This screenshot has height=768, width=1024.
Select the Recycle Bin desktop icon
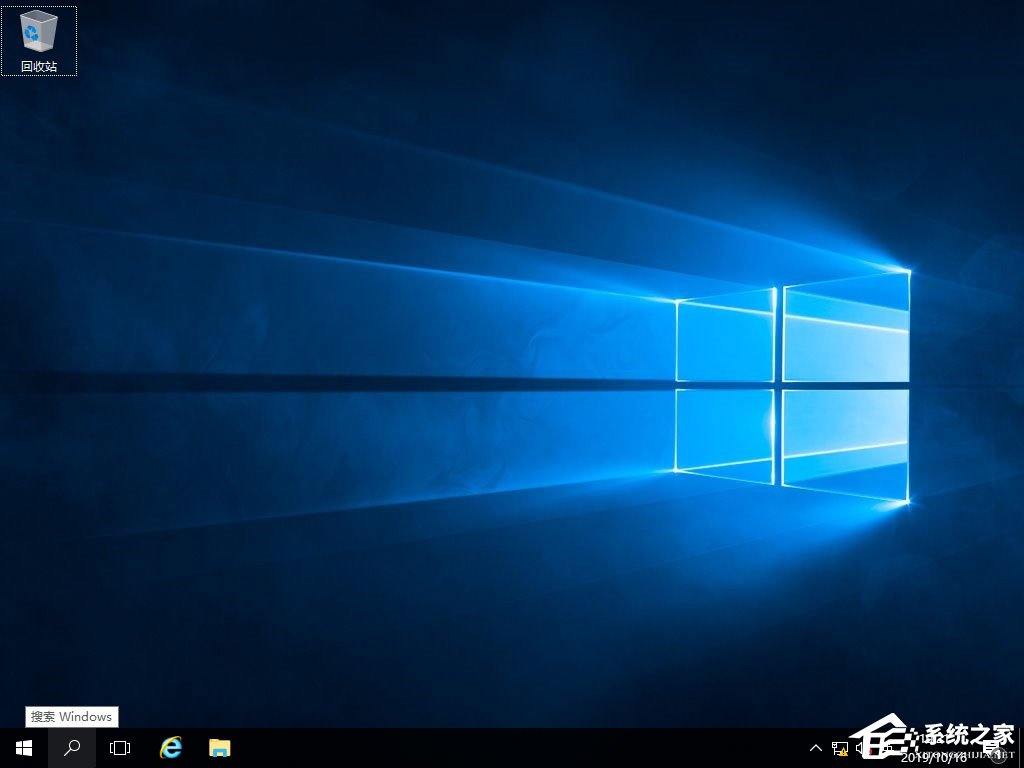[x=38, y=40]
